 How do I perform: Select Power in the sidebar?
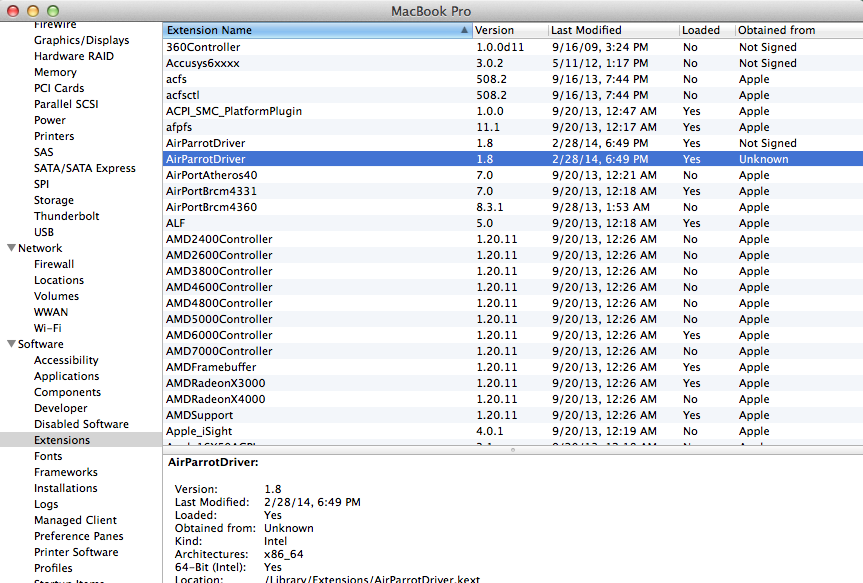tap(50, 120)
